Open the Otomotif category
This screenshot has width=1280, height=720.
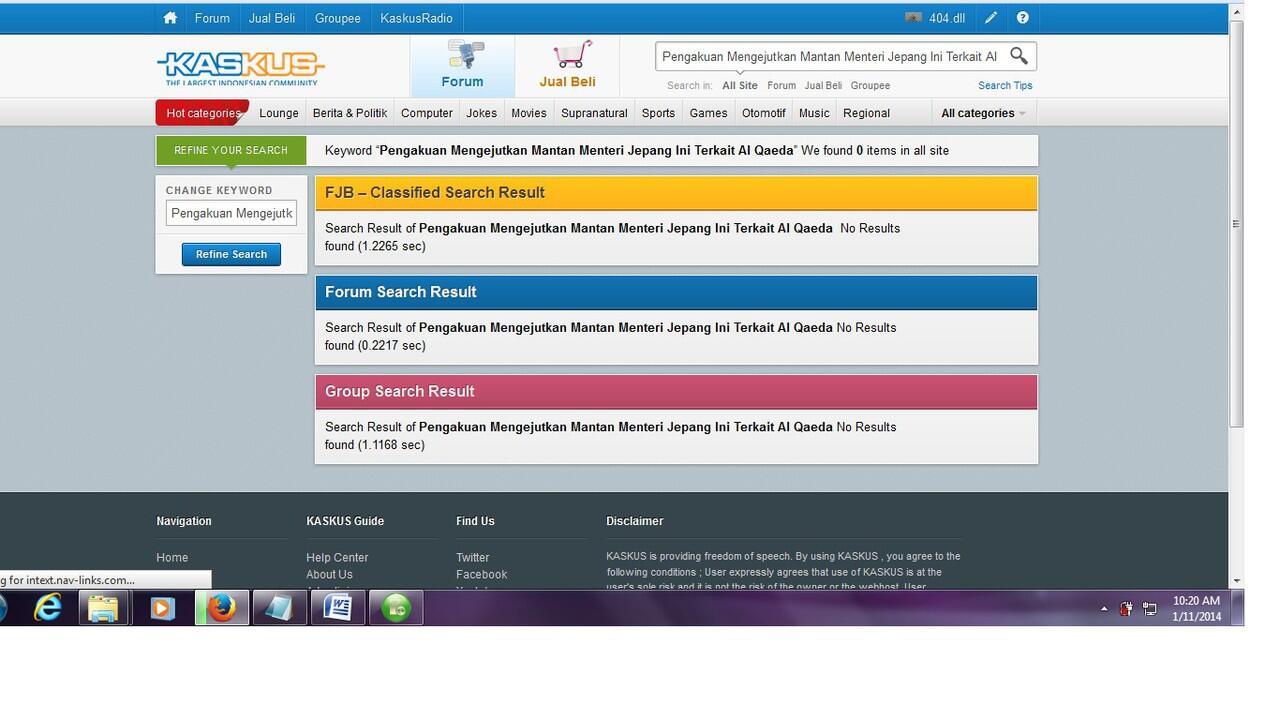tap(764, 113)
